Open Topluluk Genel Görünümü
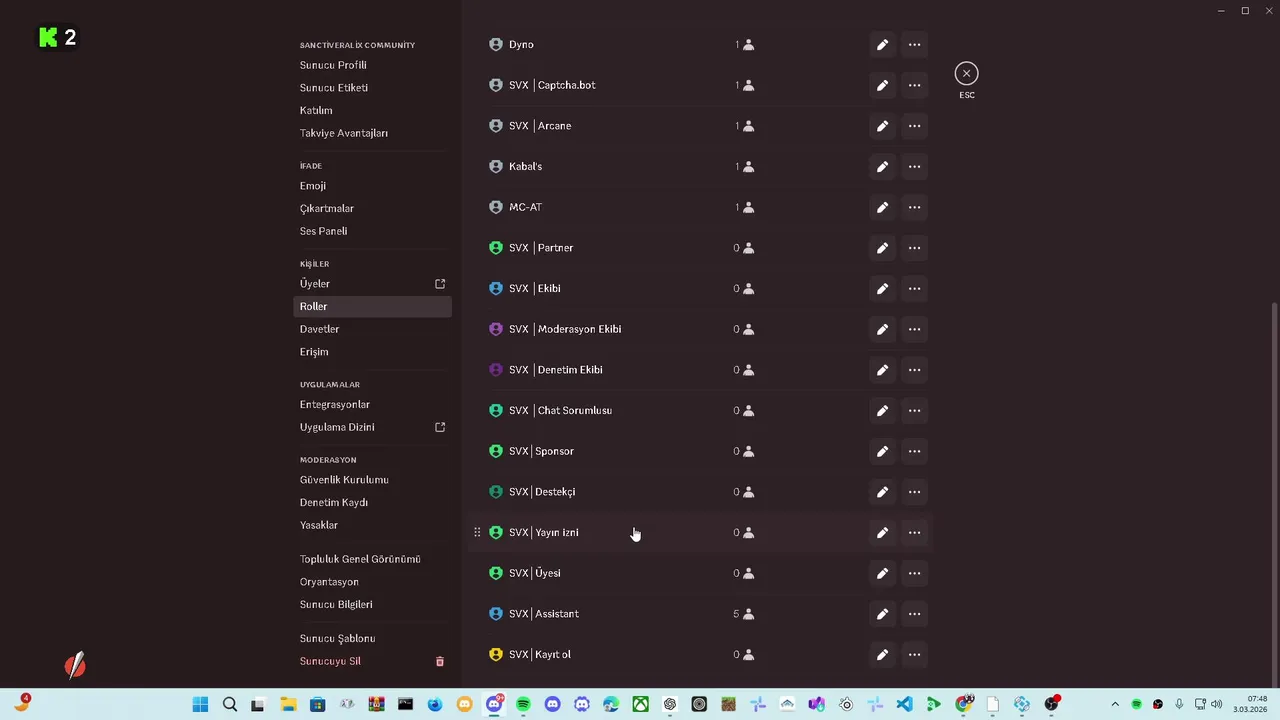This screenshot has height=720, width=1280. point(360,559)
